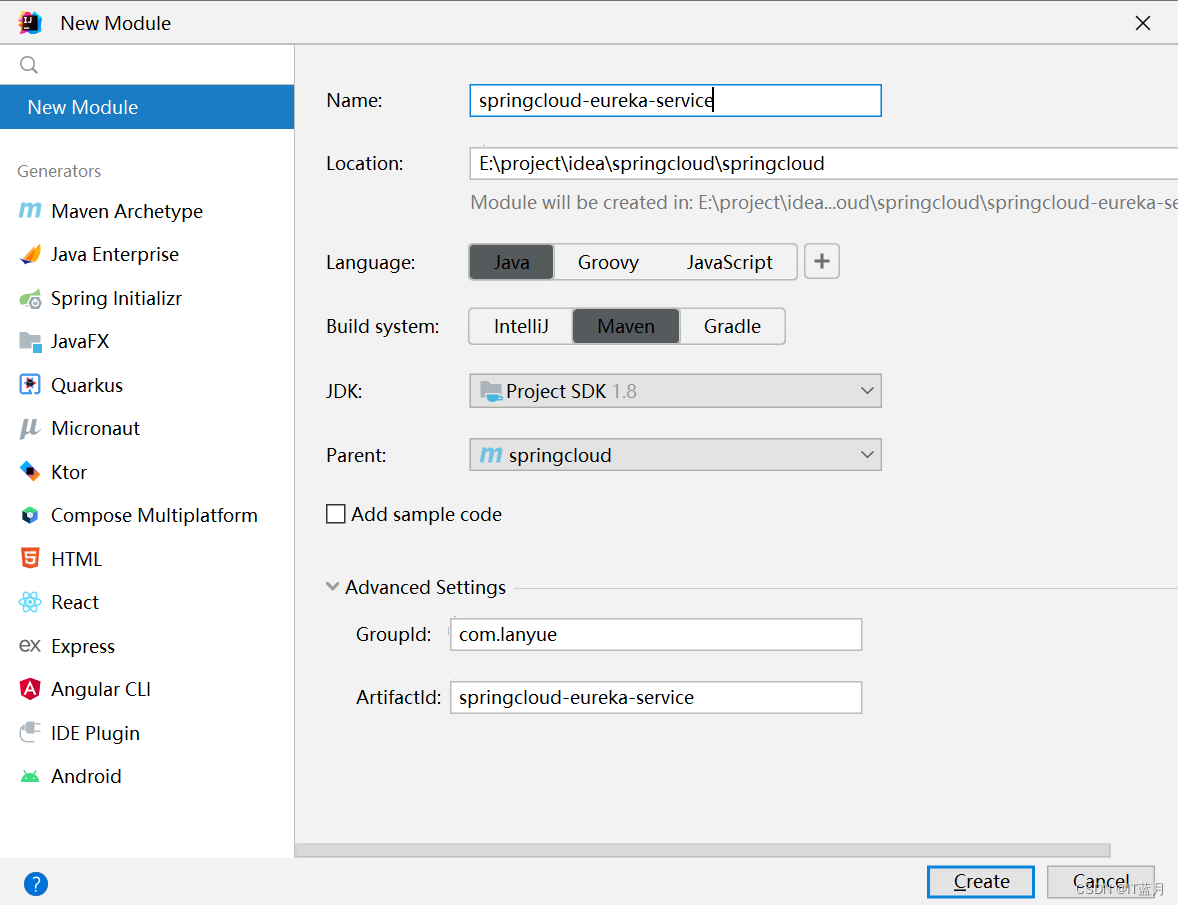Viewport: 1178px width, 905px height.
Task: Open the Maven Archetype generator
Action: point(122,211)
